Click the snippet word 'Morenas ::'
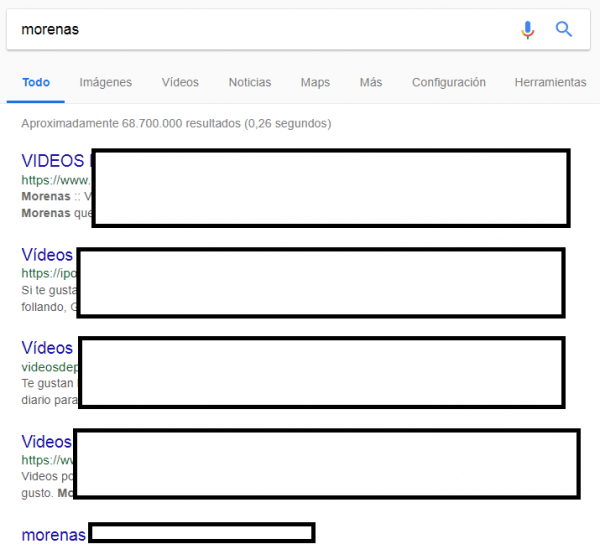Screen dimensions: 600x544 pyautogui.click(x=51, y=197)
